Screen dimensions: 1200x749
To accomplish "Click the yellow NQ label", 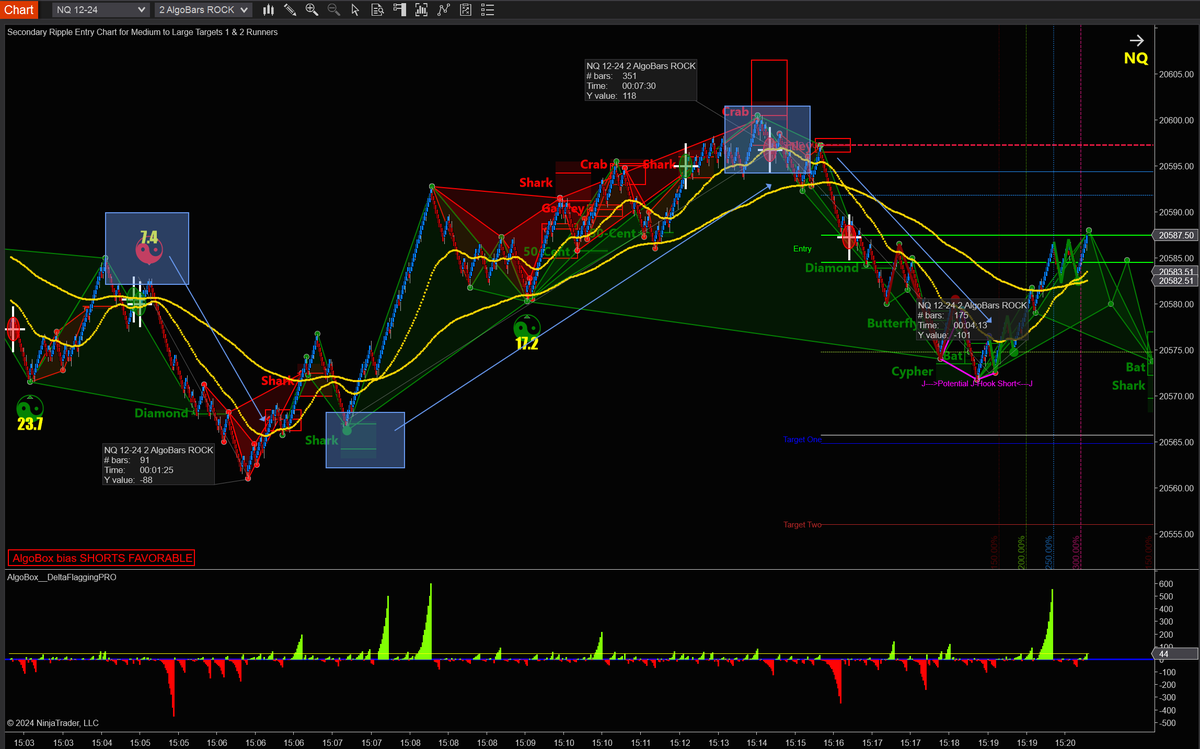I will pyautogui.click(x=1136, y=59).
